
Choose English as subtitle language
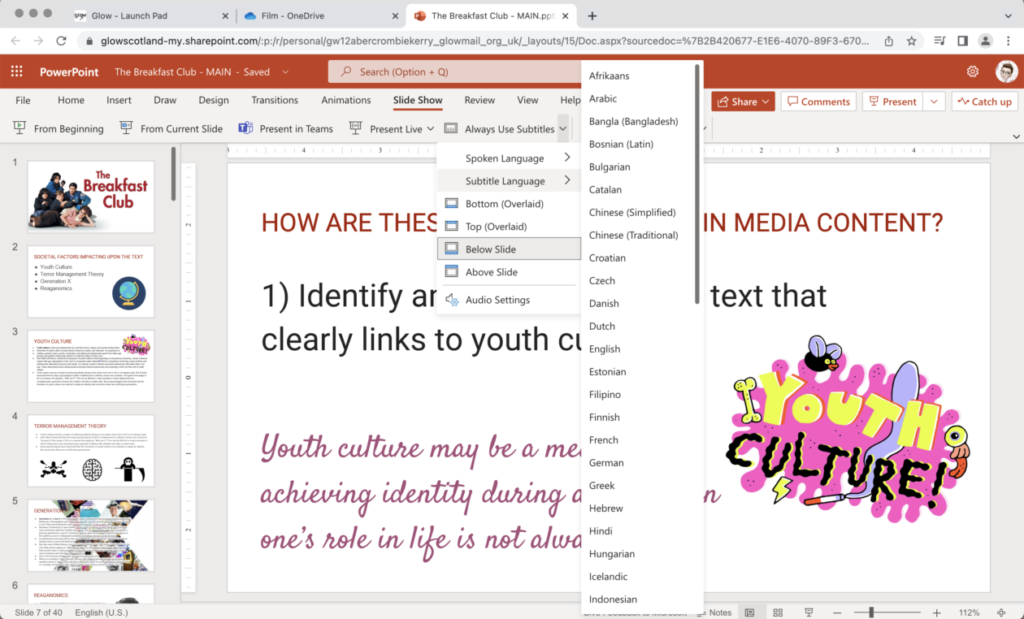click(605, 348)
